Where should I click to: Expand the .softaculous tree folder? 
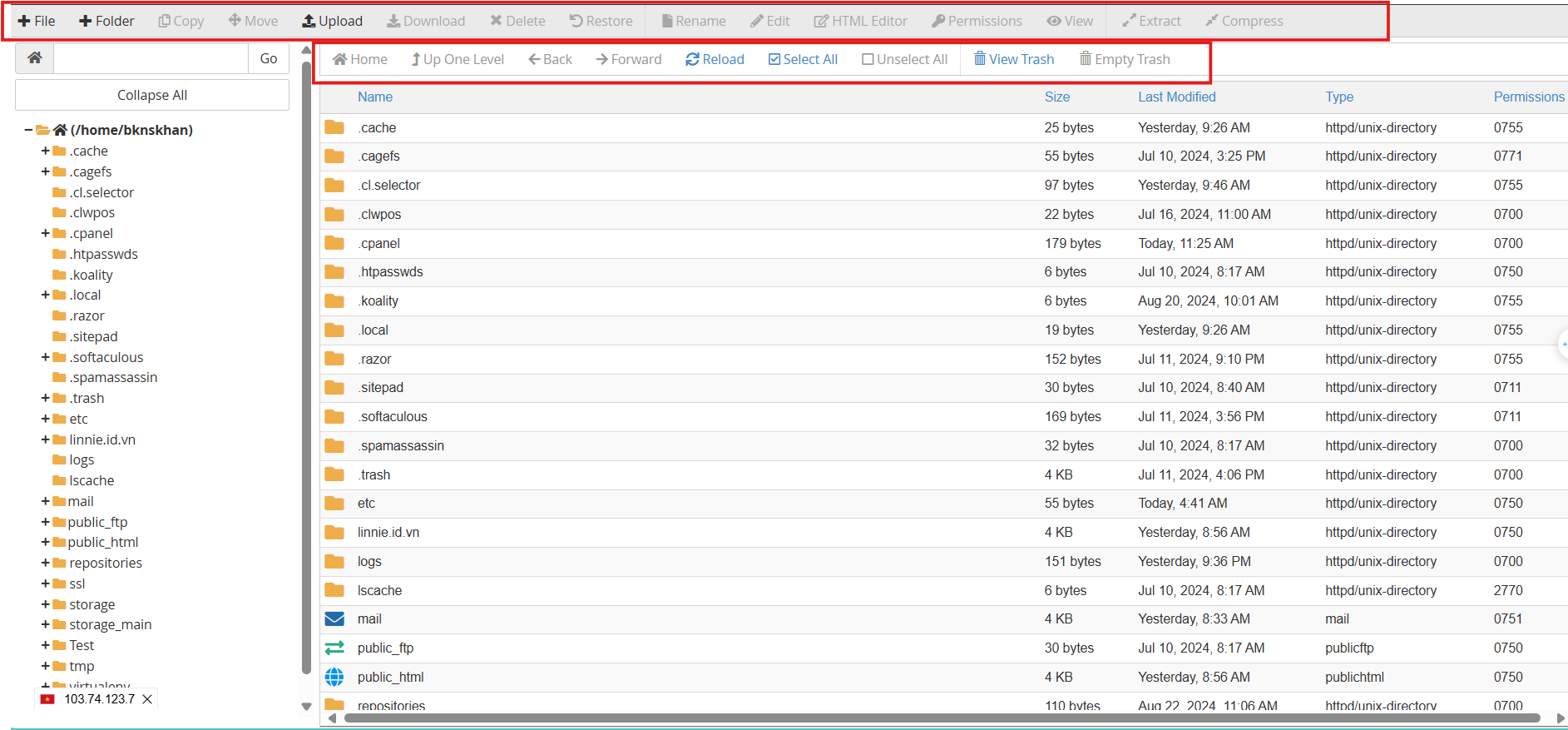coord(46,357)
